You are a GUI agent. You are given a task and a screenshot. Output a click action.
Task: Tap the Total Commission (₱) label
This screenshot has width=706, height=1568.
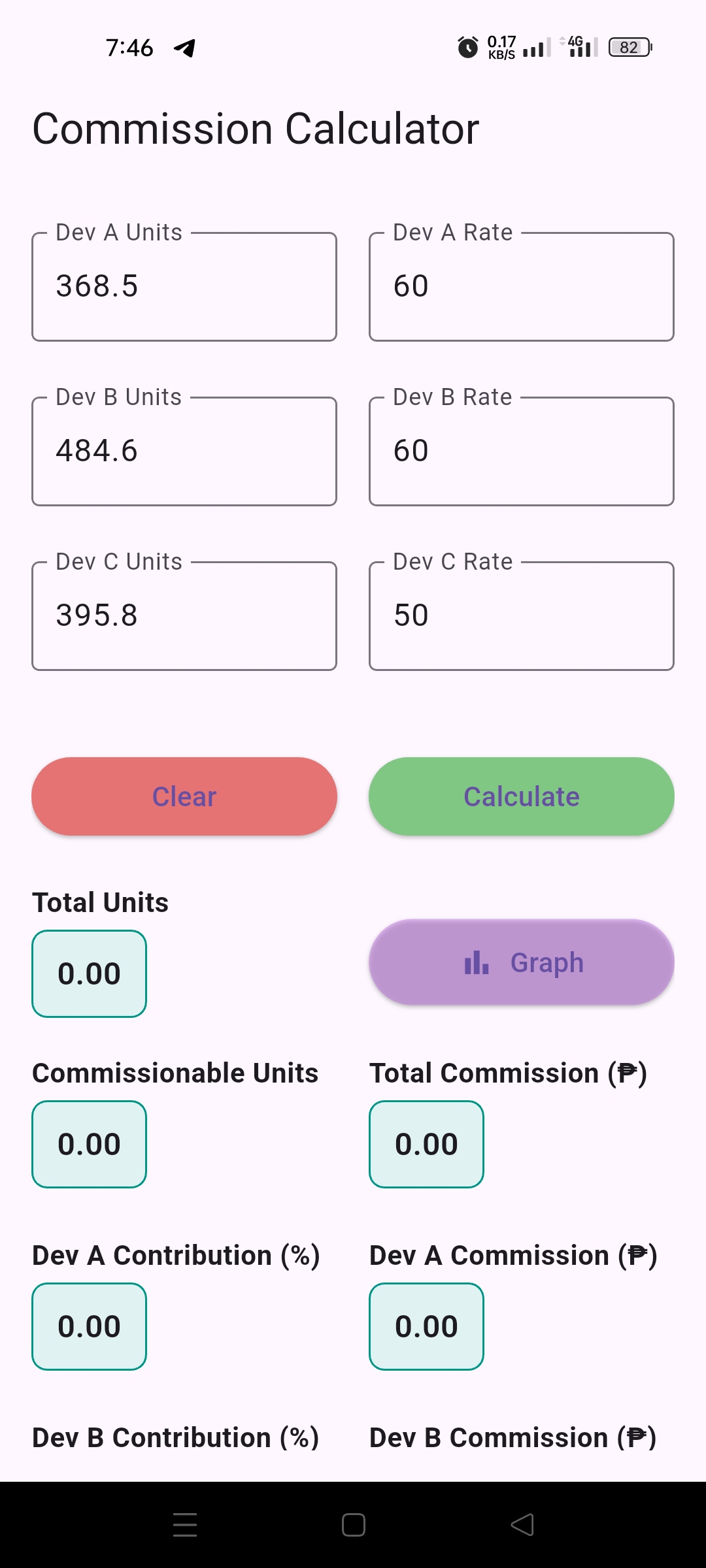(509, 1073)
